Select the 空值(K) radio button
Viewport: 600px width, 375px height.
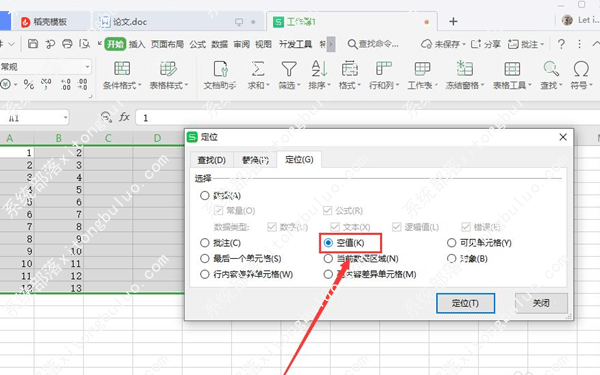328,243
